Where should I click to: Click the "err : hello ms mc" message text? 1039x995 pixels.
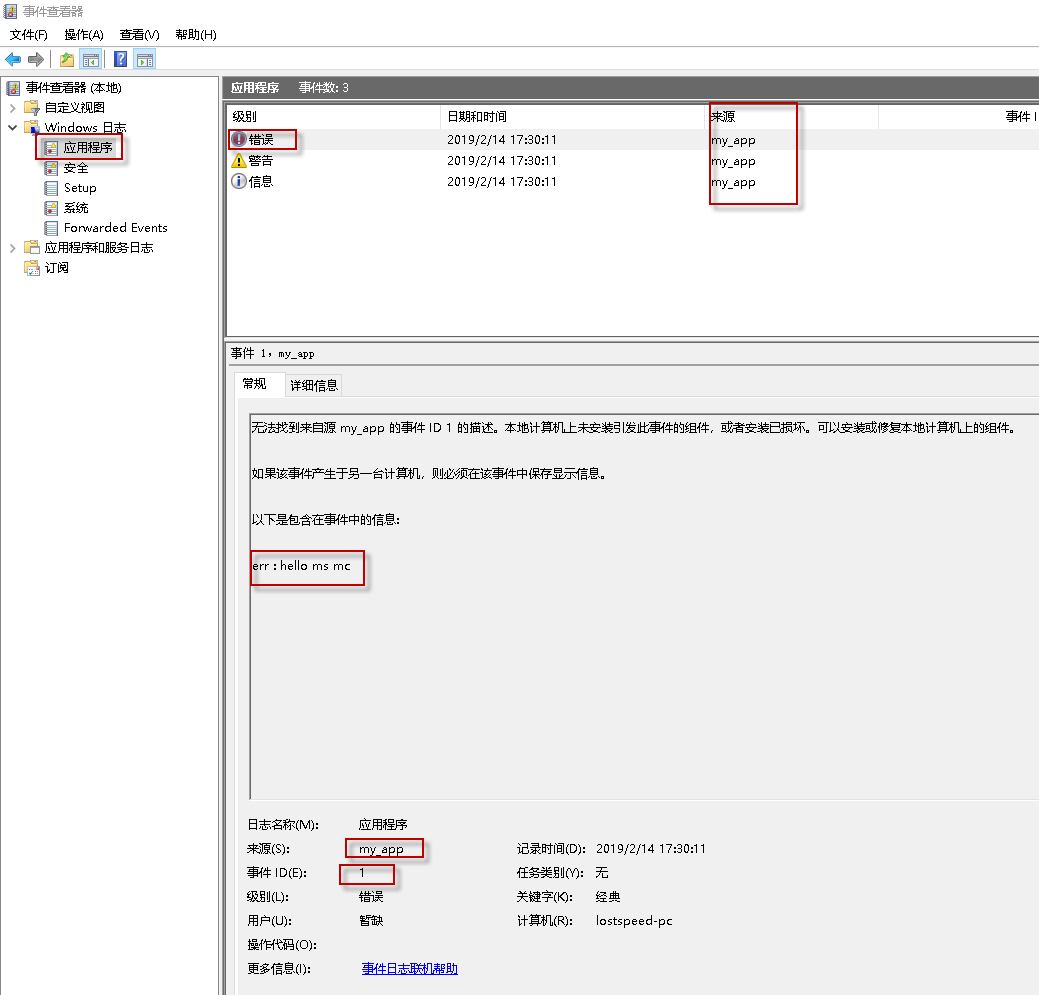301,566
